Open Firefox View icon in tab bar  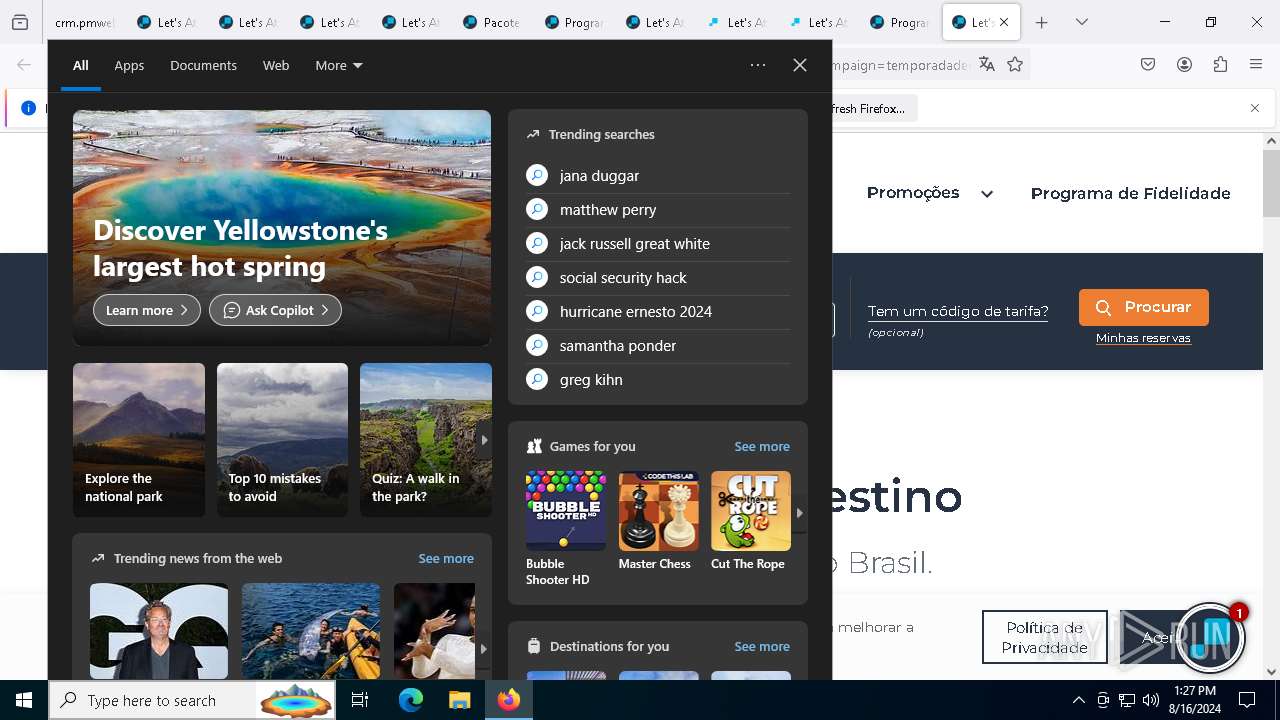19,22
